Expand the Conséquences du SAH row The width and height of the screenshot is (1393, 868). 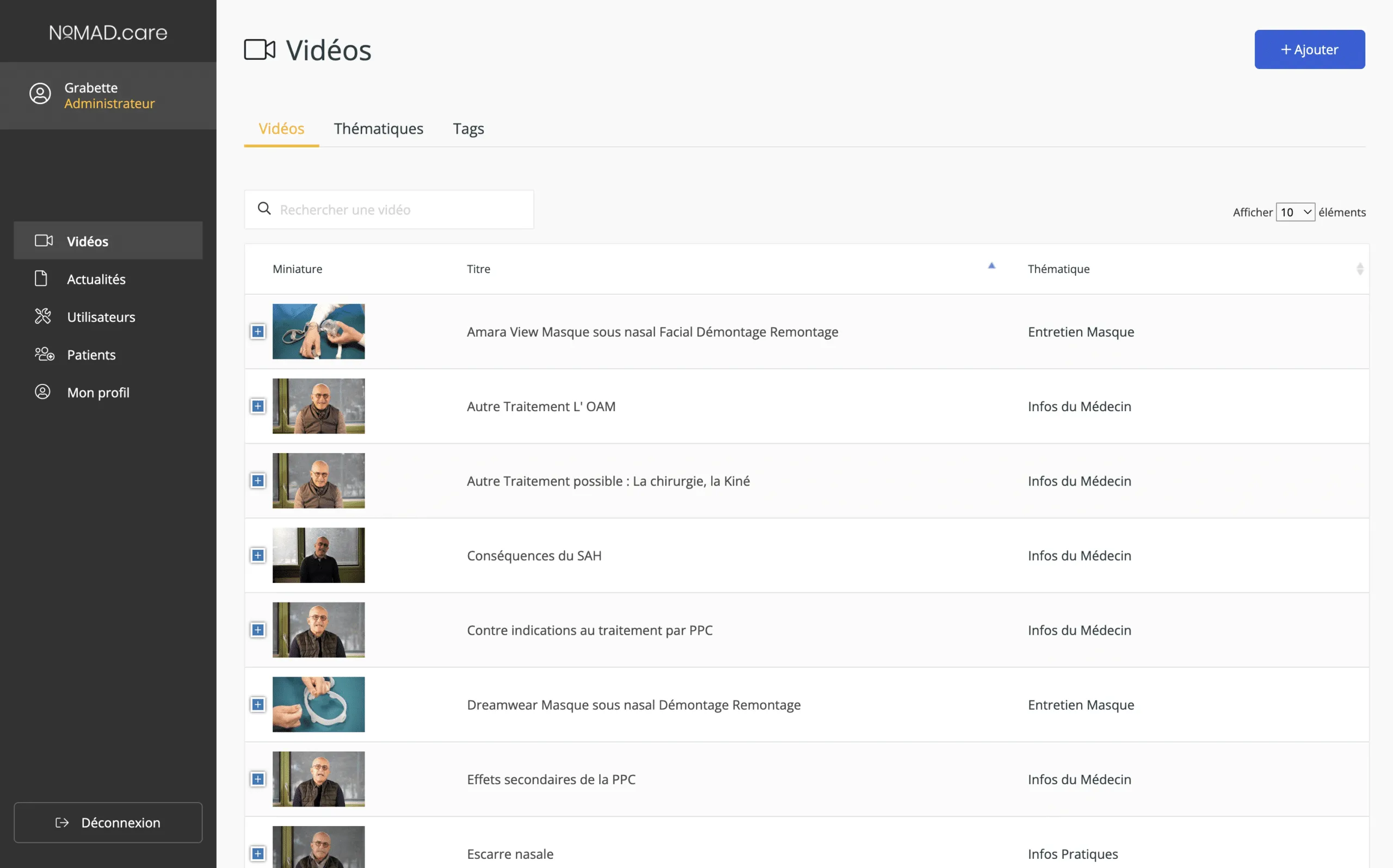(258, 555)
